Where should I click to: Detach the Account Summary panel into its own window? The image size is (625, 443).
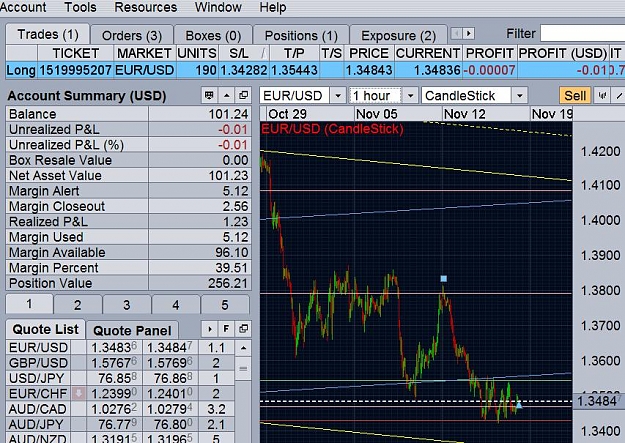coord(243,95)
